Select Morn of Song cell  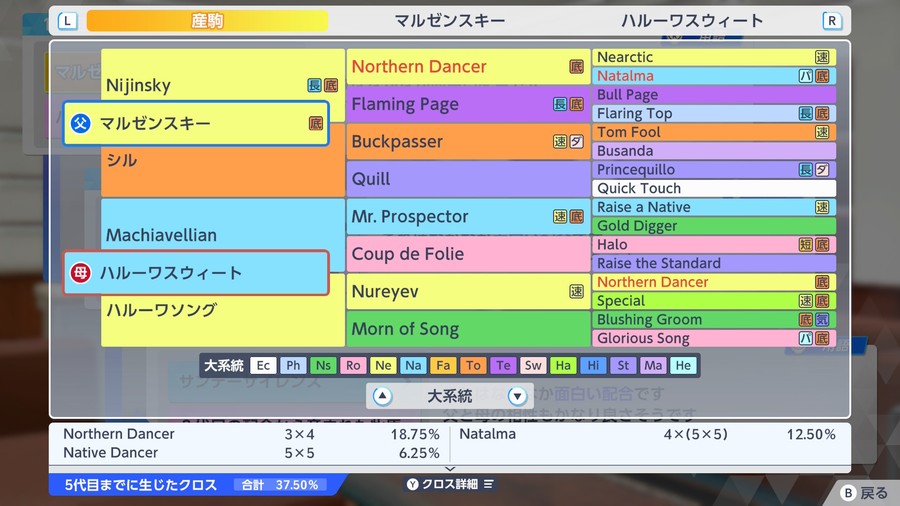468,329
